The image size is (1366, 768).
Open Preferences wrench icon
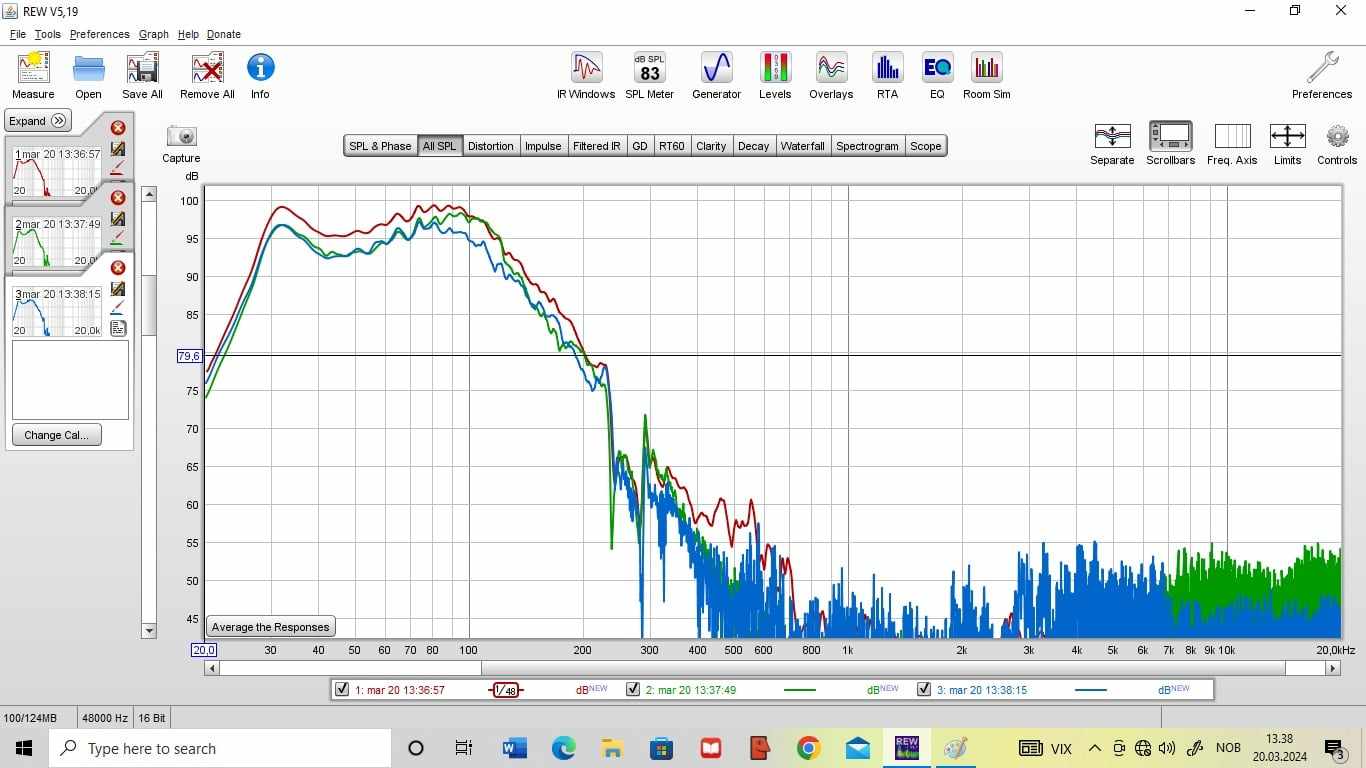pos(1322,75)
